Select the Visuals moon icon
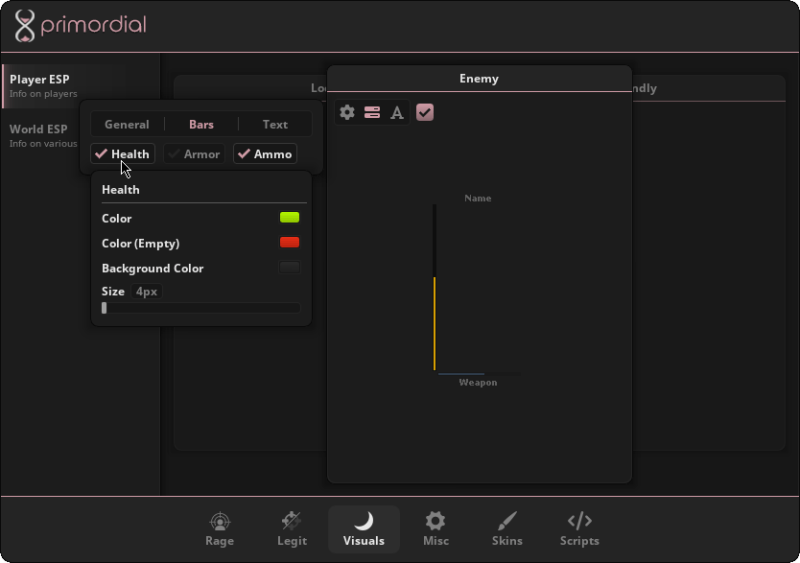The image size is (800, 563). point(364,521)
